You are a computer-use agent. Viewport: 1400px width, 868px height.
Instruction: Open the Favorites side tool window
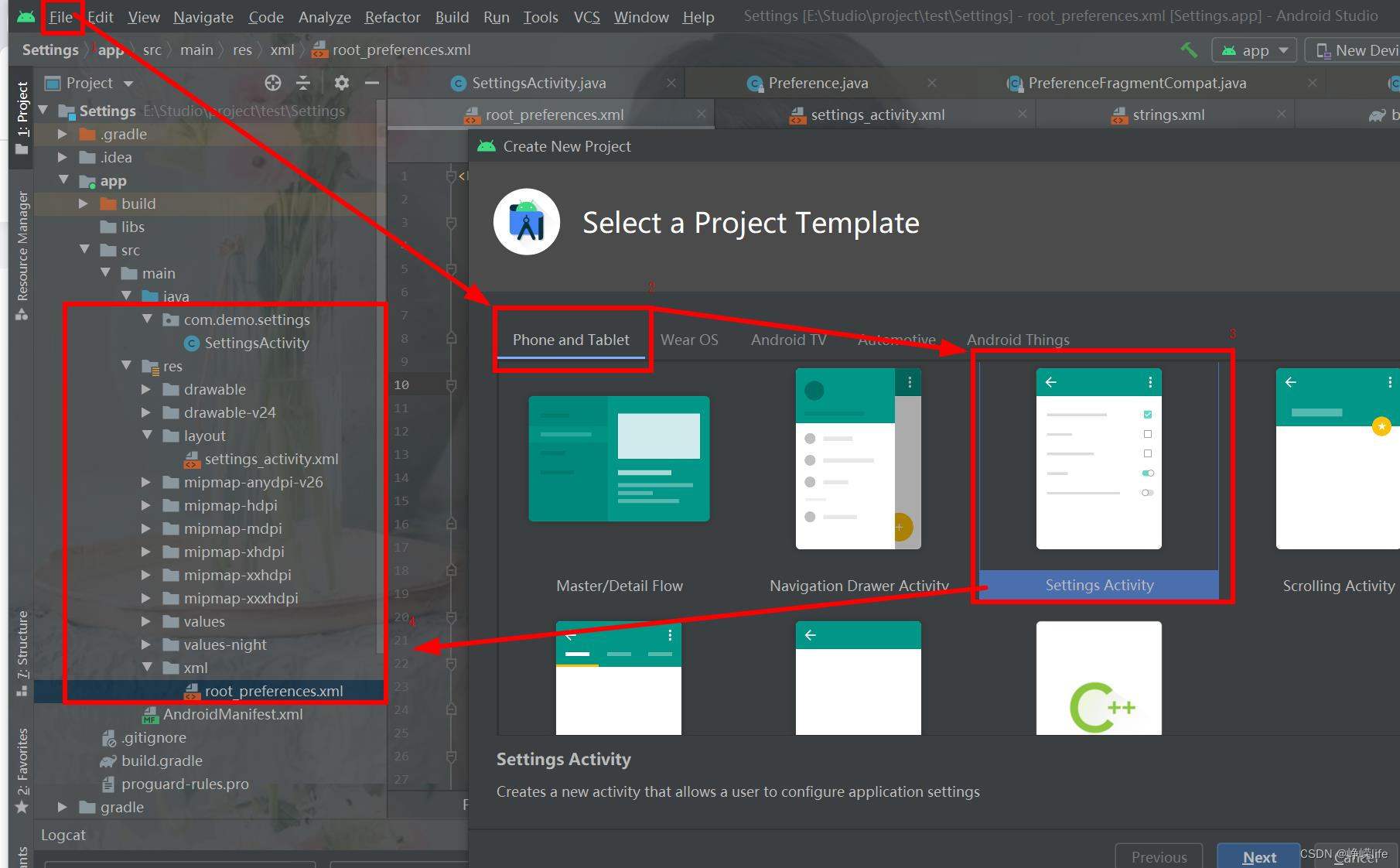point(22,771)
